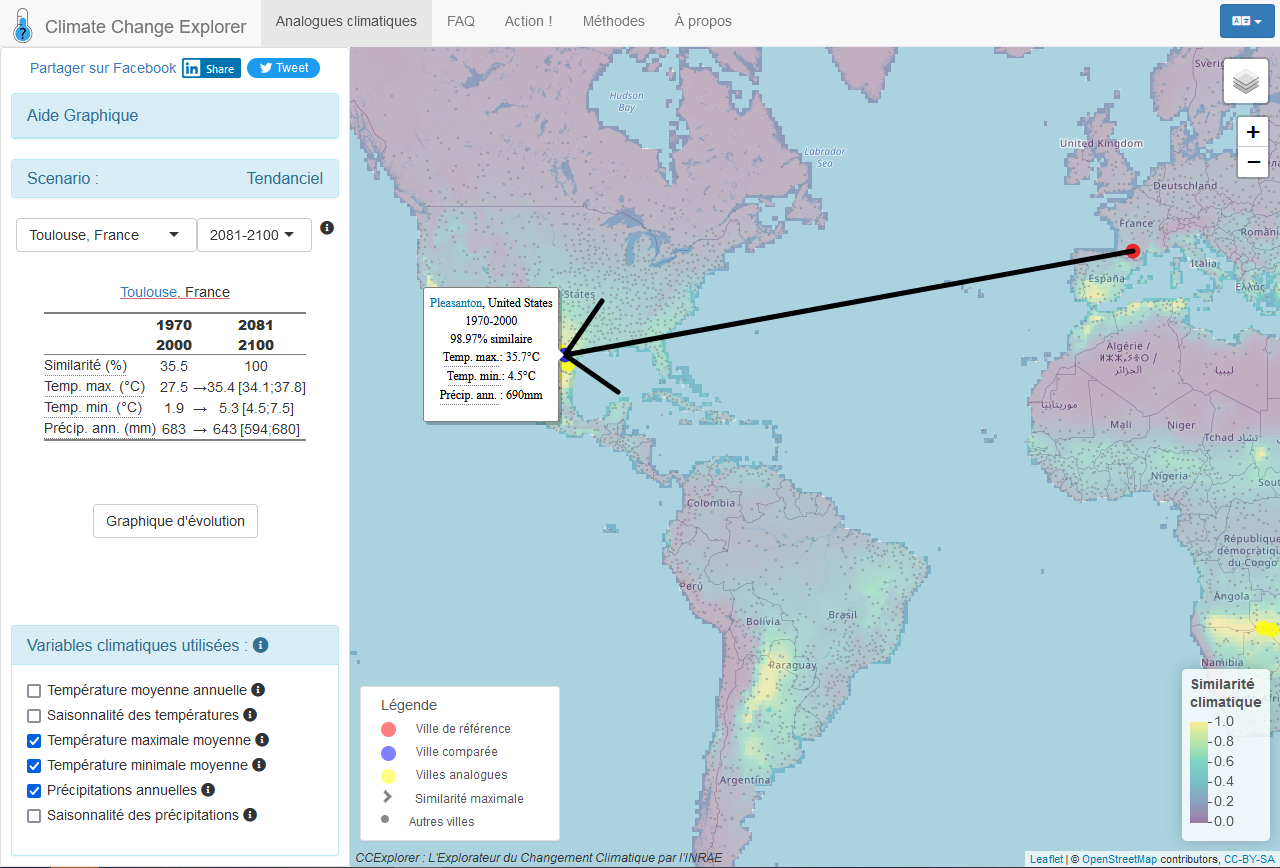Open the Leaflet attribution link
Image resolution: width=1280 pixels, height=868 pixels.
[1046, 859]
